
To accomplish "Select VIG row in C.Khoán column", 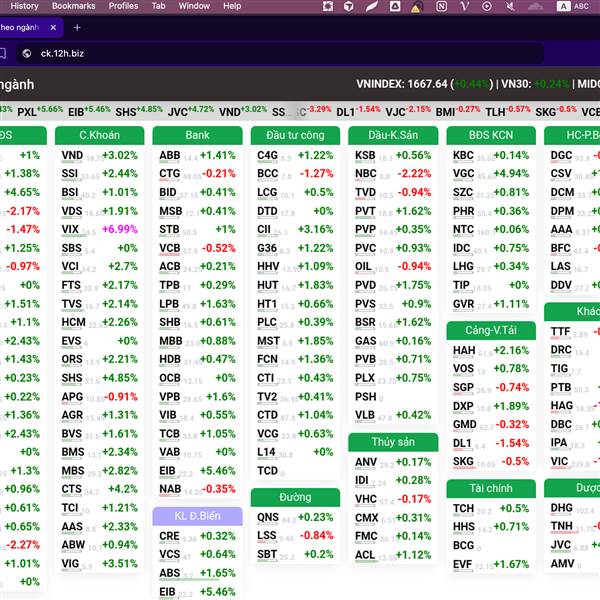I will point(99,564).
